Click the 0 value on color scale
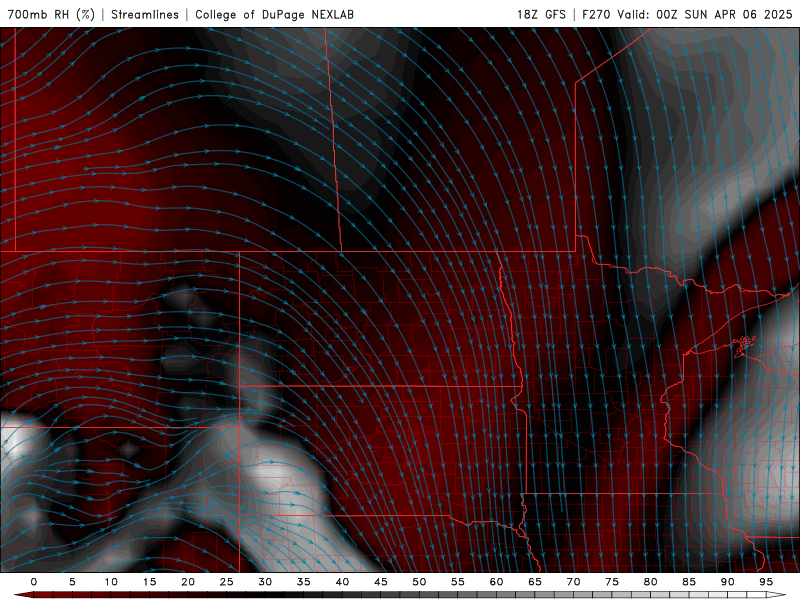The height and width of the screenshot is (600, 800). coord(34,582)
